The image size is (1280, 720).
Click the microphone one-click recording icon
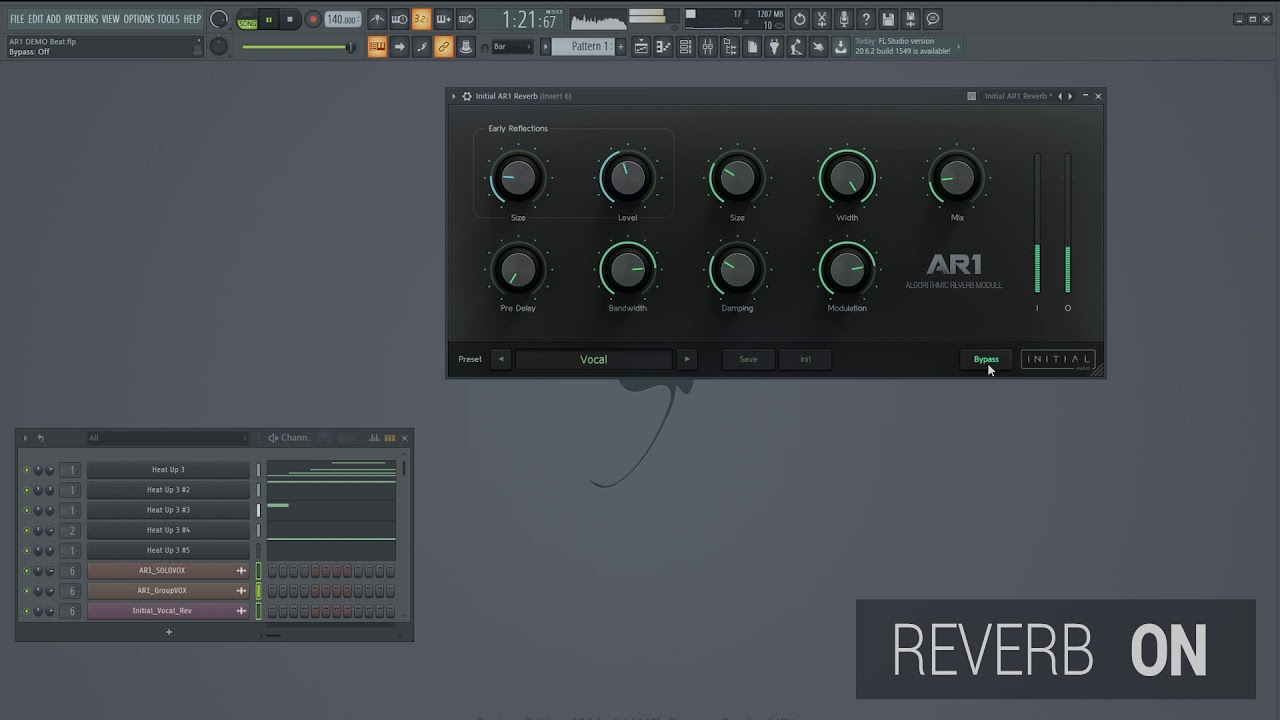(x=844, y=19)
